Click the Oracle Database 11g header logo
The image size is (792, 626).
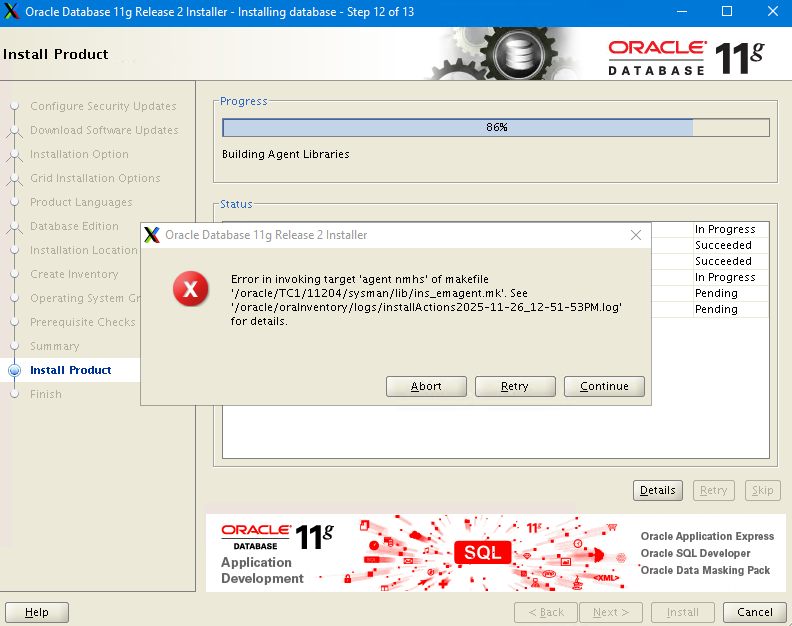pos(686,58)
